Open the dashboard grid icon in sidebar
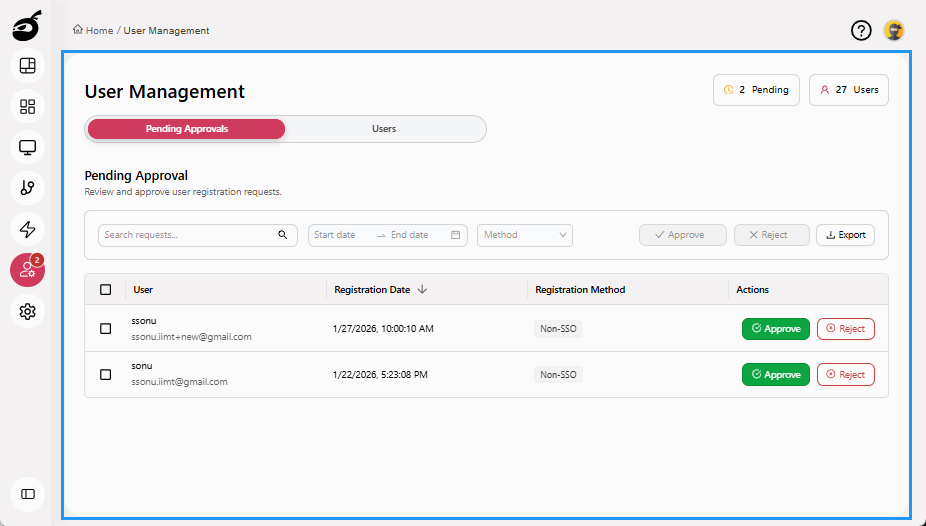This screenshot has width=926, height=526. coord(28,107)
